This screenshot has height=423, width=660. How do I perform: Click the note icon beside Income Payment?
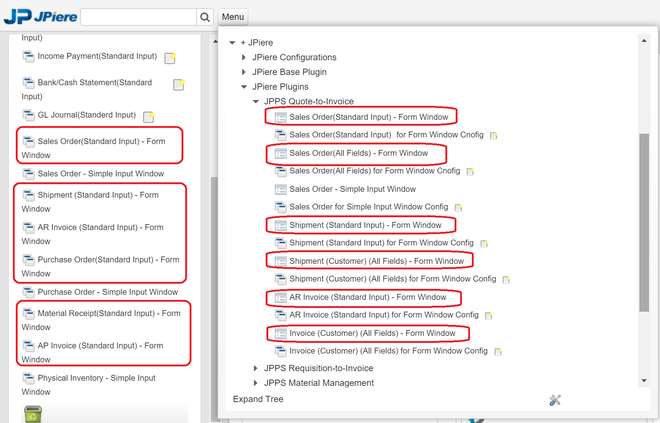coord(170,58)
